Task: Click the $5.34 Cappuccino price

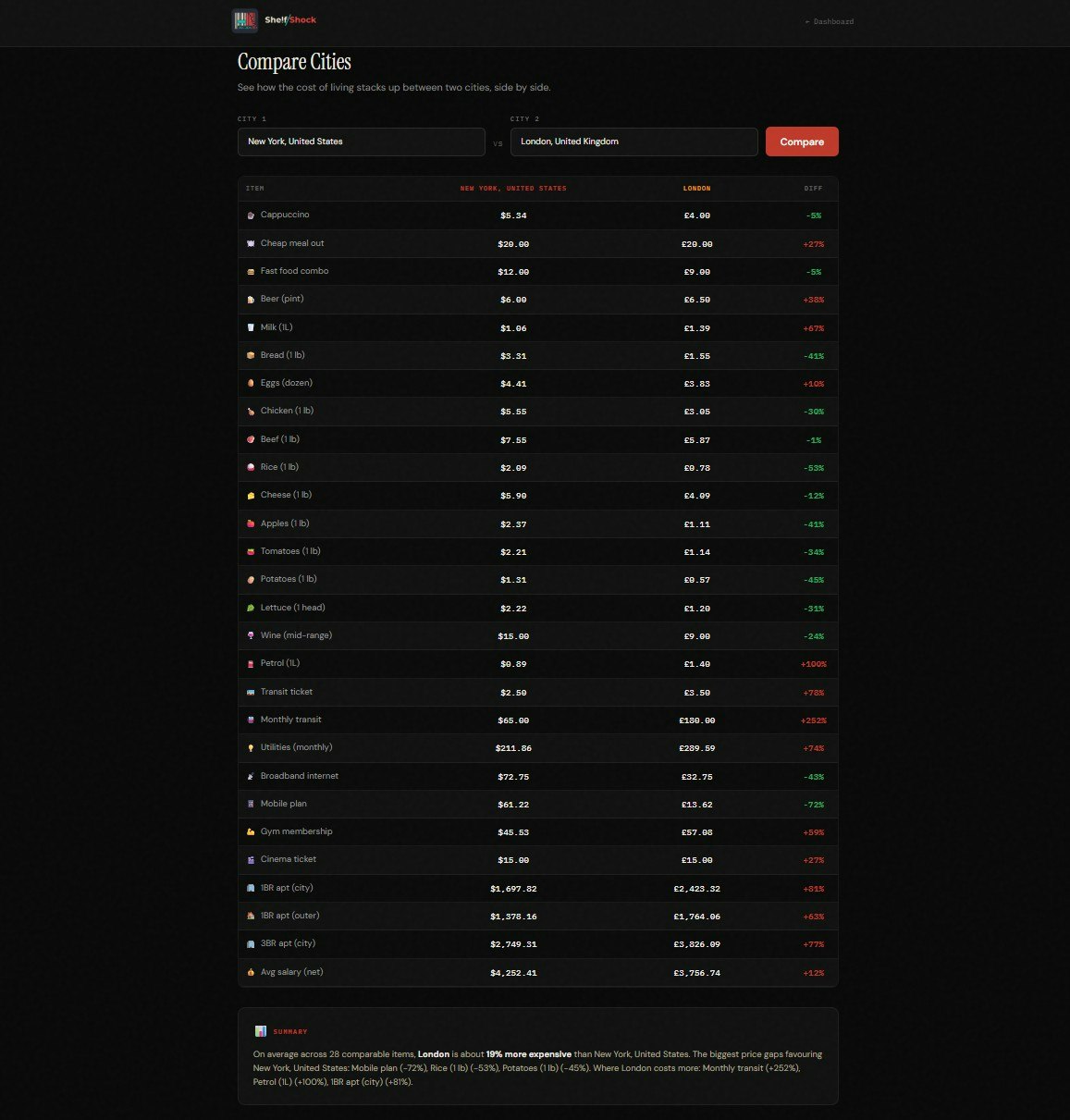Action: pos(513,215)
